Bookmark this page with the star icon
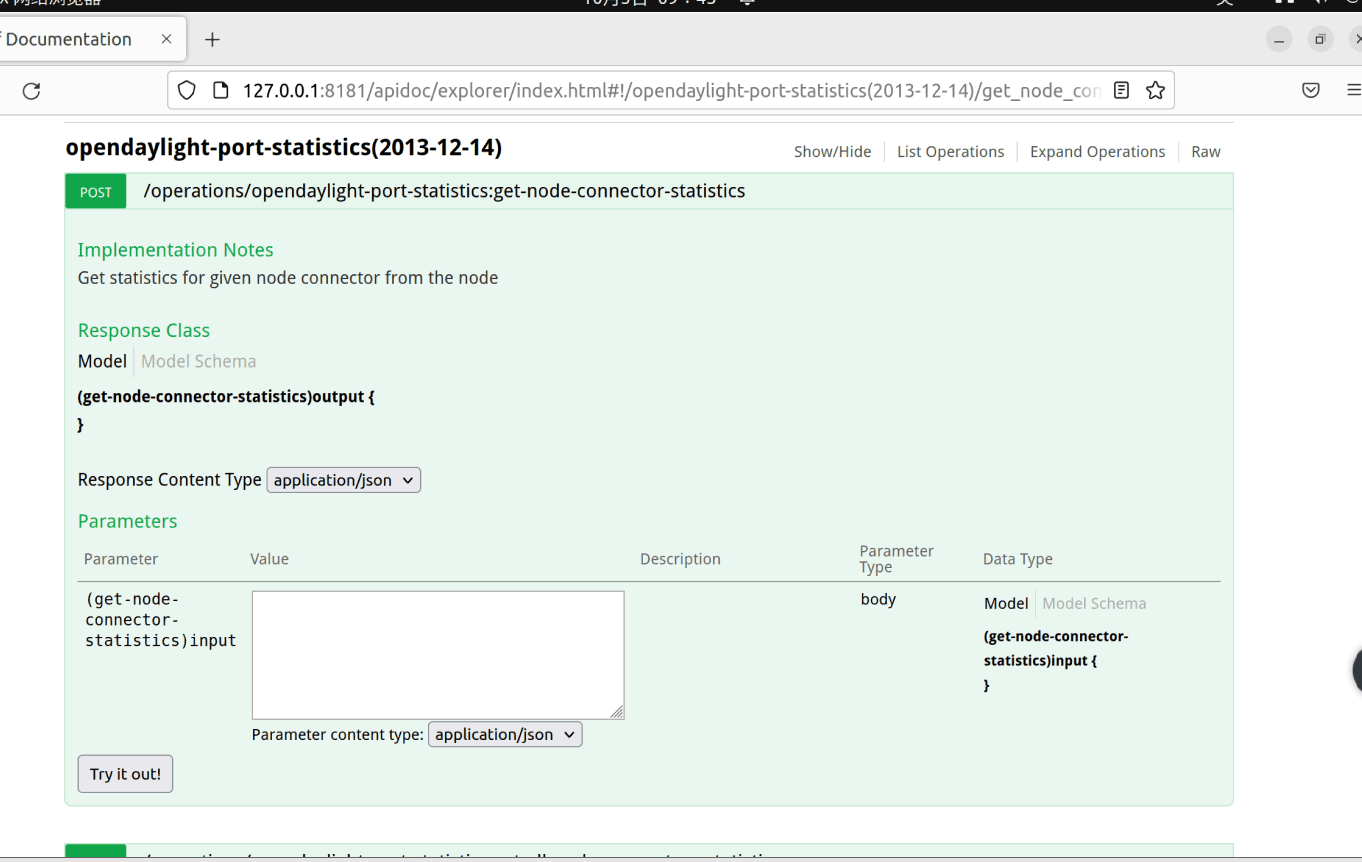Image resolution: width=1362 pixels, height=862 pixels. 1155,91
